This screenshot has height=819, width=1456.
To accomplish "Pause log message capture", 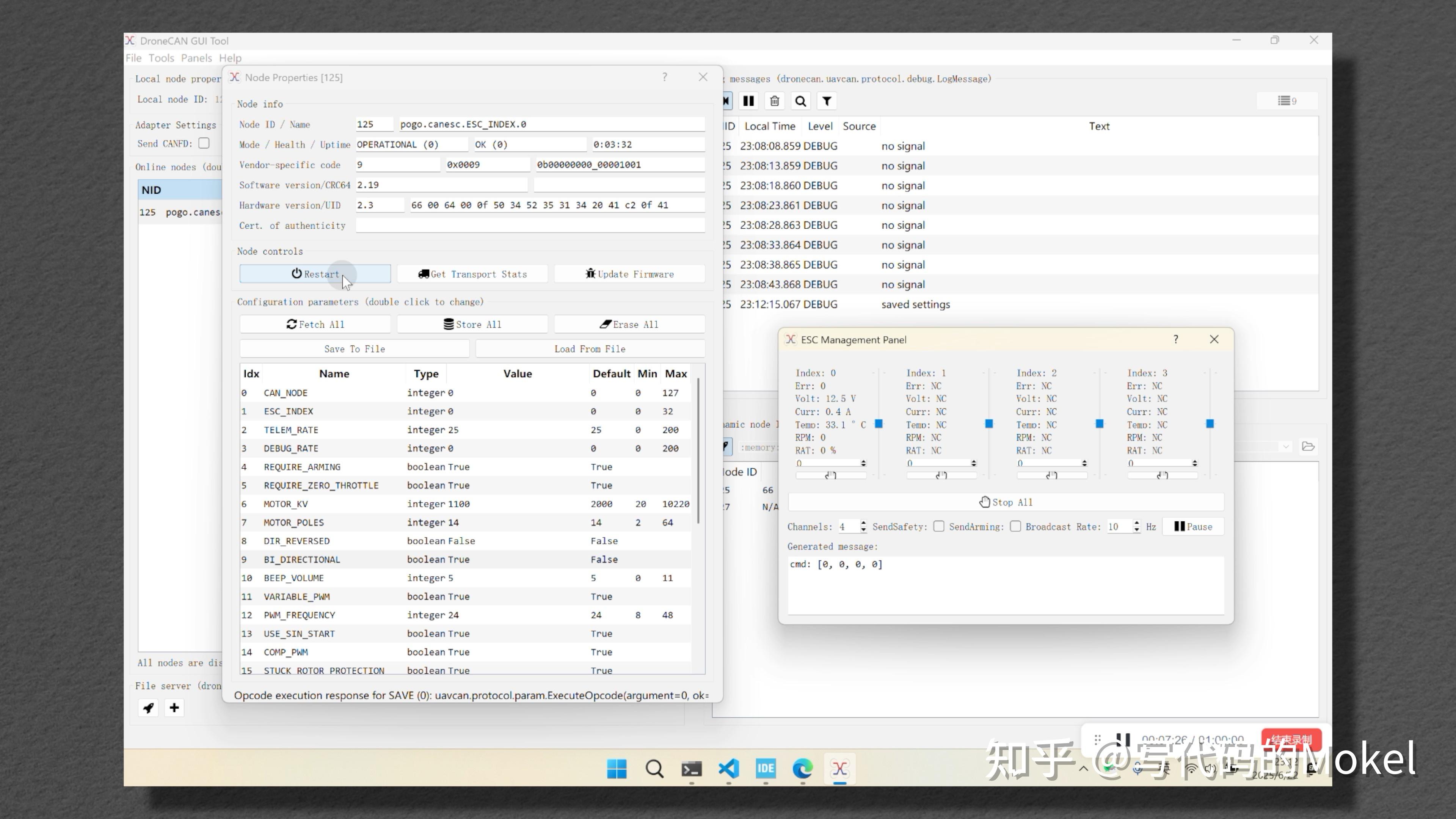I will point(748,101).
